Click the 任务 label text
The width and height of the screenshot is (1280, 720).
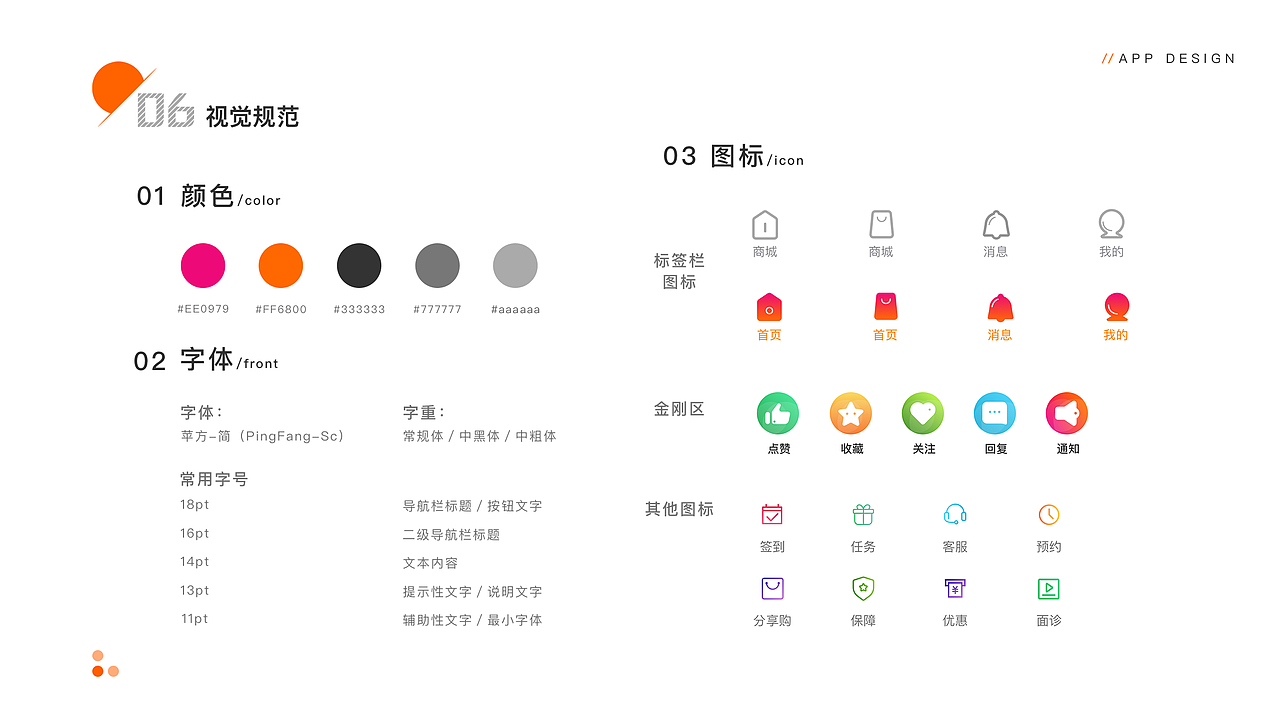(863, 547)
